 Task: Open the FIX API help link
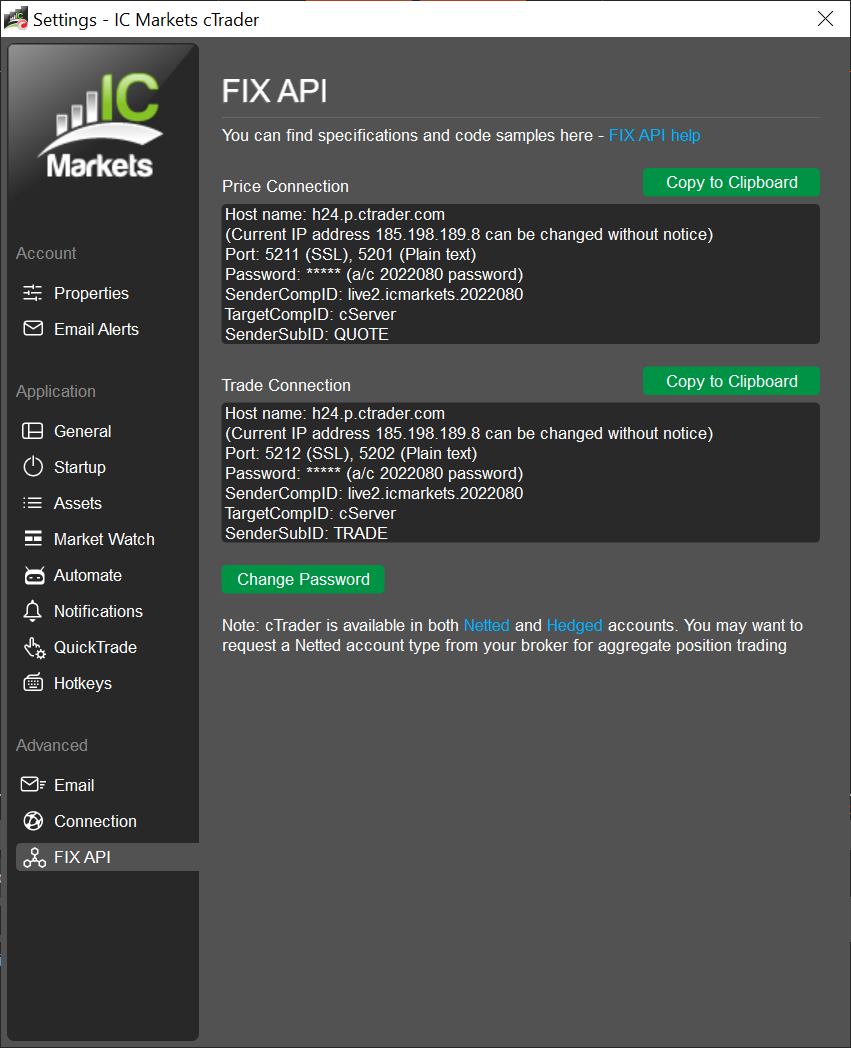click(x=654, y=135)
